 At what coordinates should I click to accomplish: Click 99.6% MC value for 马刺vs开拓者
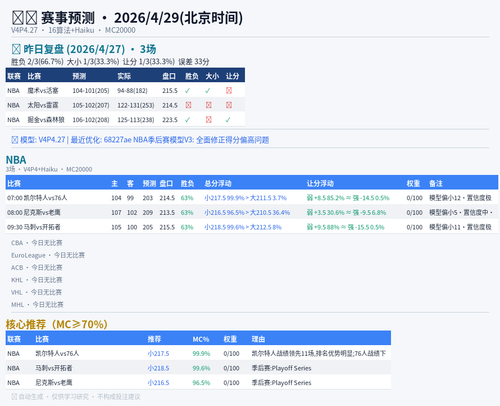pos(201,368)
